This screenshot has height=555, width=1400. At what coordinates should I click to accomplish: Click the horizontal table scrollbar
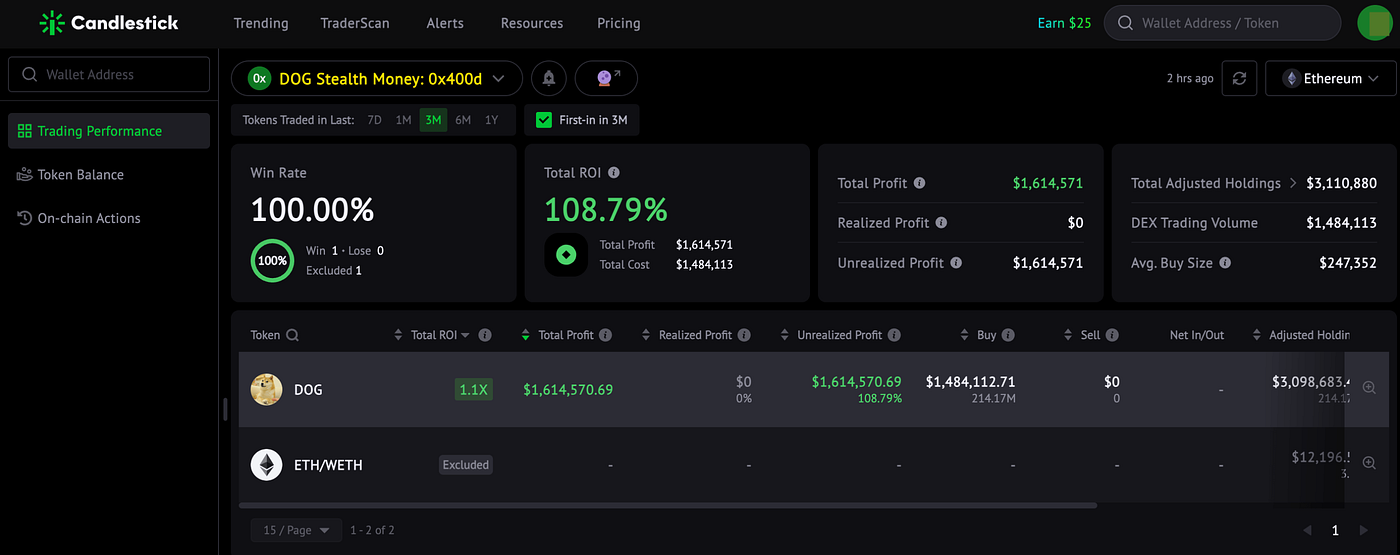pyautogui.click(x=668, y=505)
